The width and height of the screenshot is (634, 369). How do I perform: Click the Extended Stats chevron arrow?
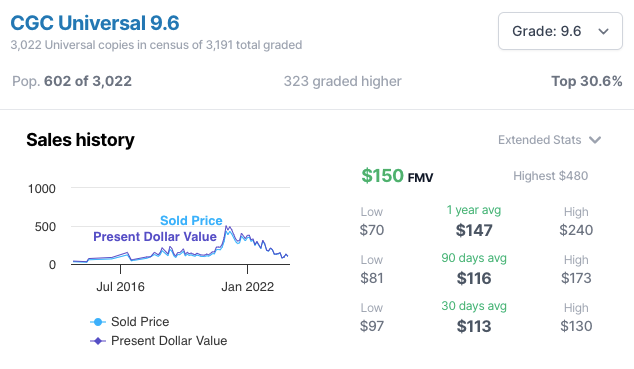(x=595, y=140)
